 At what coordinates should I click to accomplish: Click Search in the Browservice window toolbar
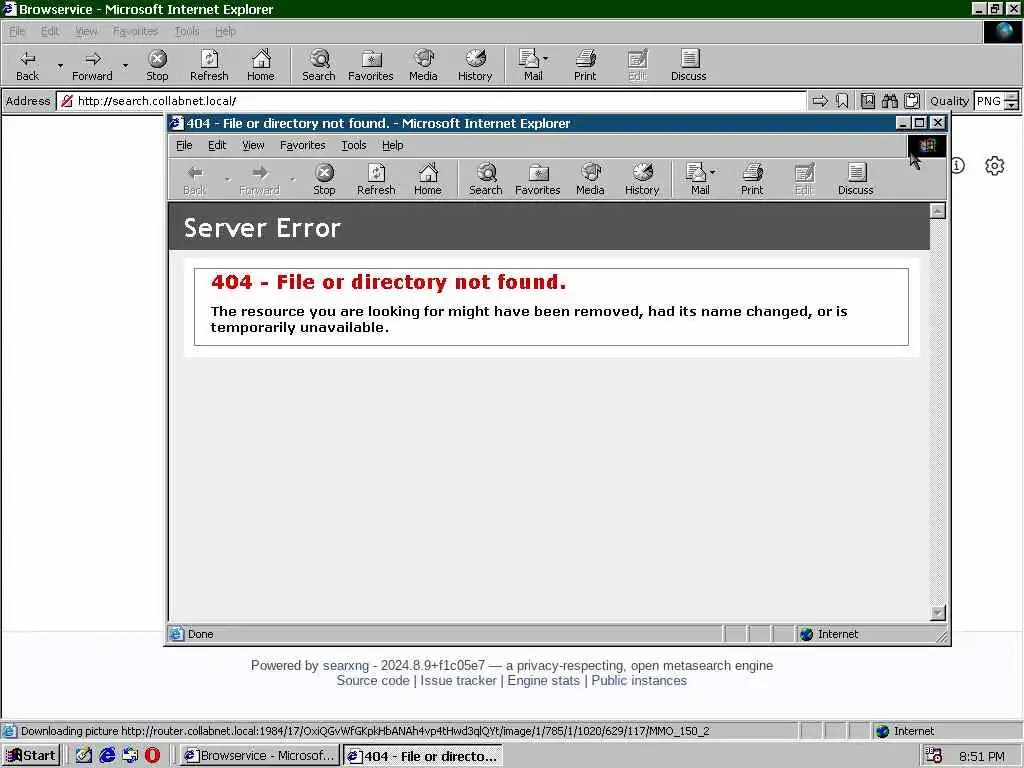pyautogui.click(x=319, y=65)
